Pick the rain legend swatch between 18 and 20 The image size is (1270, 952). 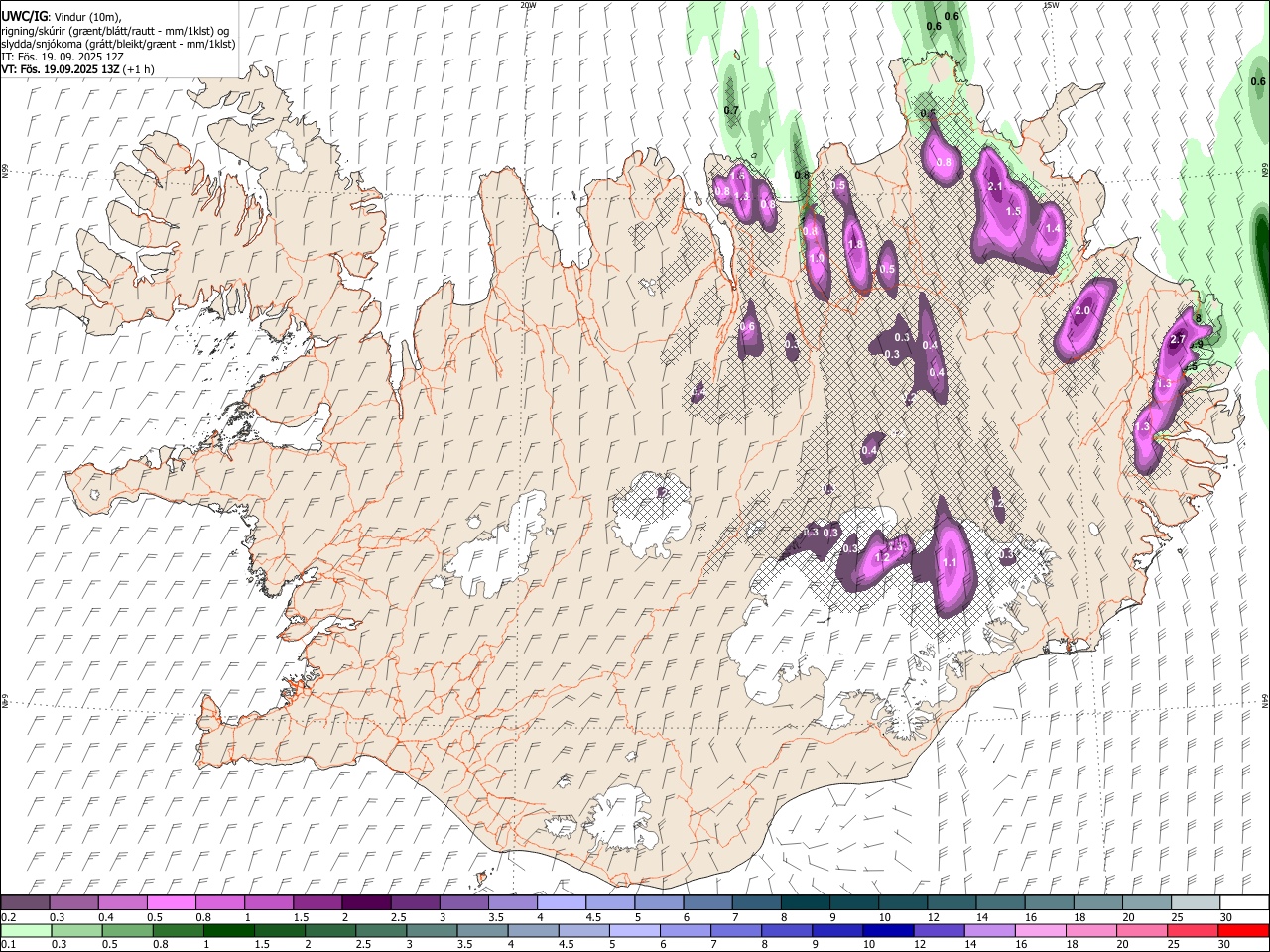tap(1090, 930)
